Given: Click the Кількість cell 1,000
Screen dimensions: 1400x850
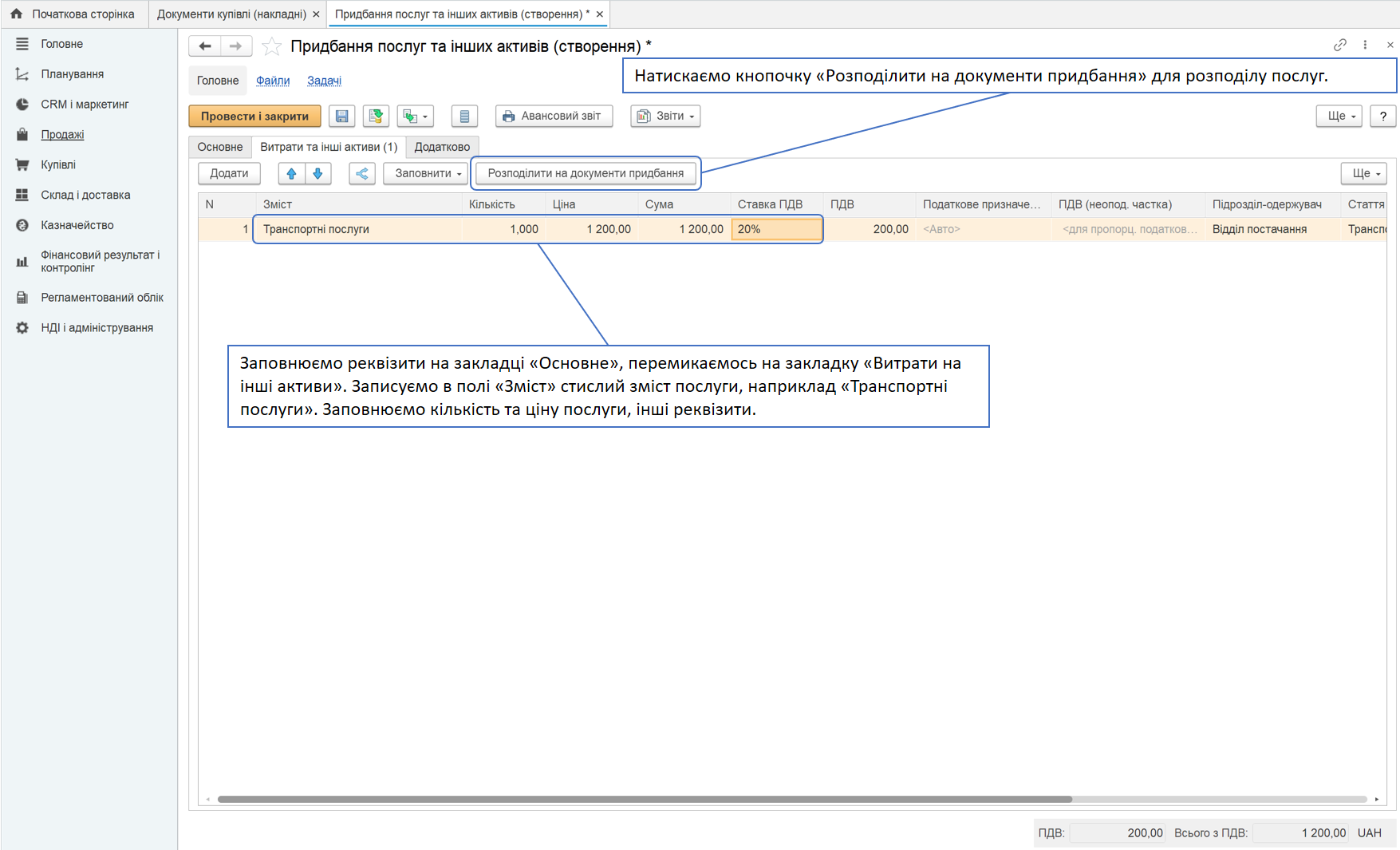Looking at the screenshot, I should pyautogui.click(x=504, y=229).
